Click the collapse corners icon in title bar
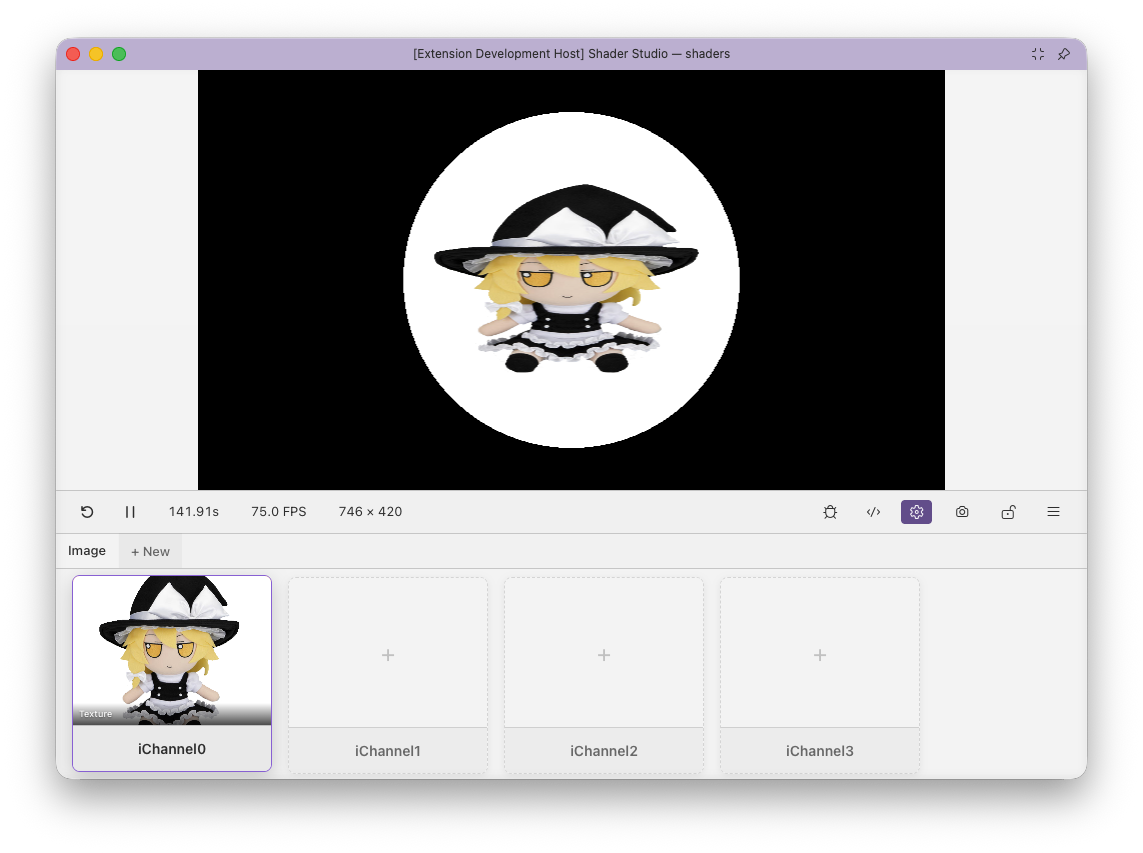1143x853 pixels. [1038, 54]
